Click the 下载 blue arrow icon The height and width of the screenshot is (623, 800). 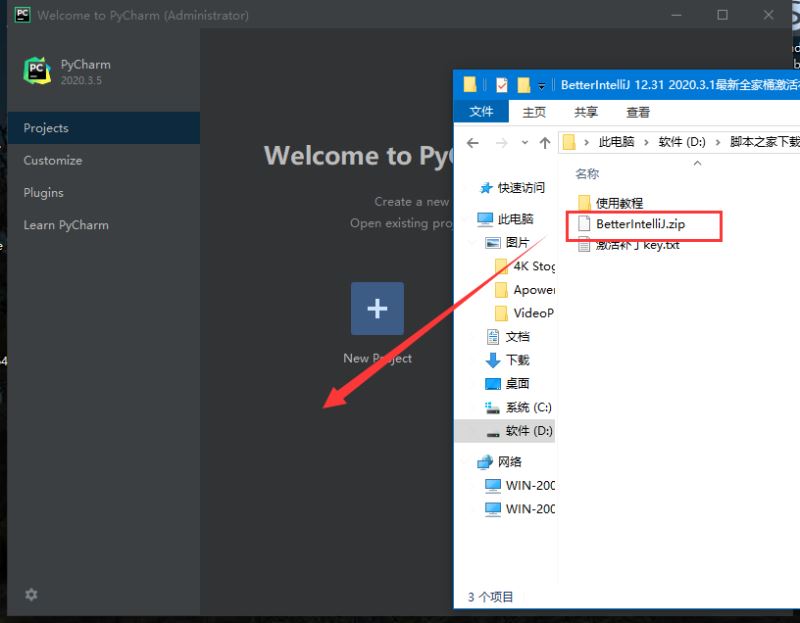493,360
